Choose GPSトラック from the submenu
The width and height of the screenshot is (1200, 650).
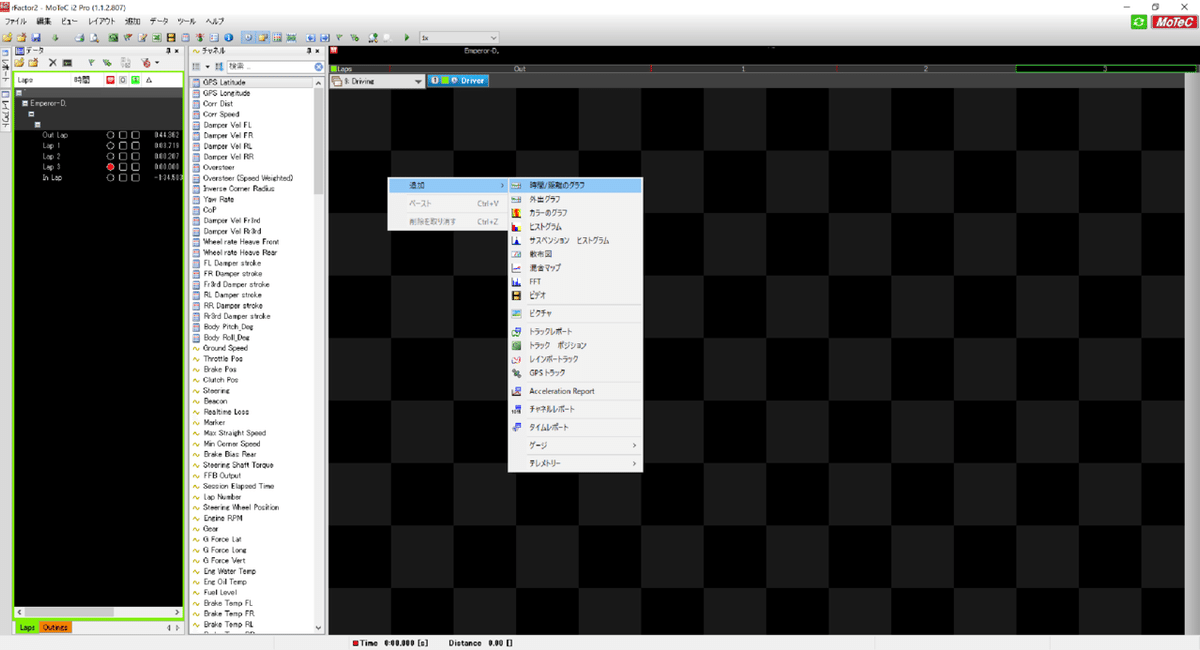[x=575, y=372]
